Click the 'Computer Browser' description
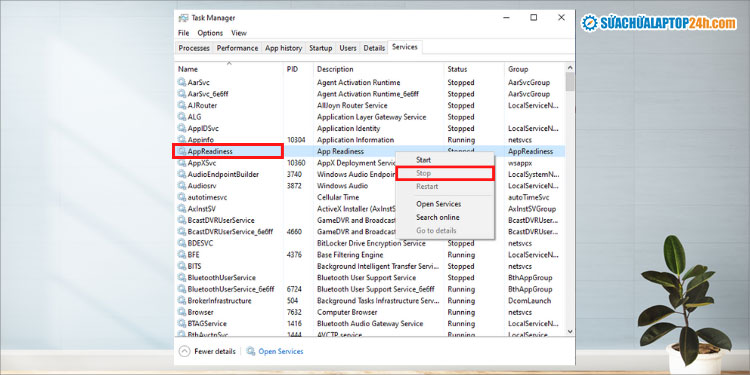 347,312
